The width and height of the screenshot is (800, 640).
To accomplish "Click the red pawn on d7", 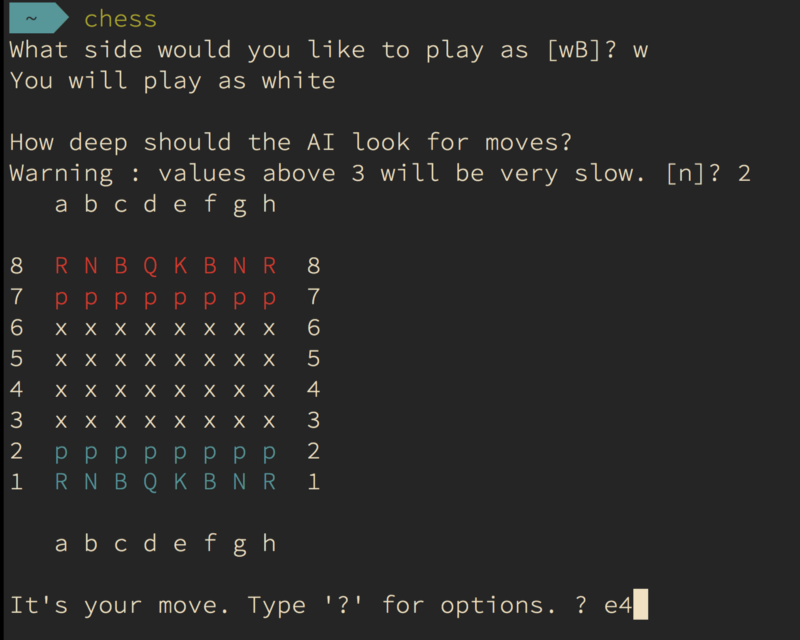I will pos(150,297).
